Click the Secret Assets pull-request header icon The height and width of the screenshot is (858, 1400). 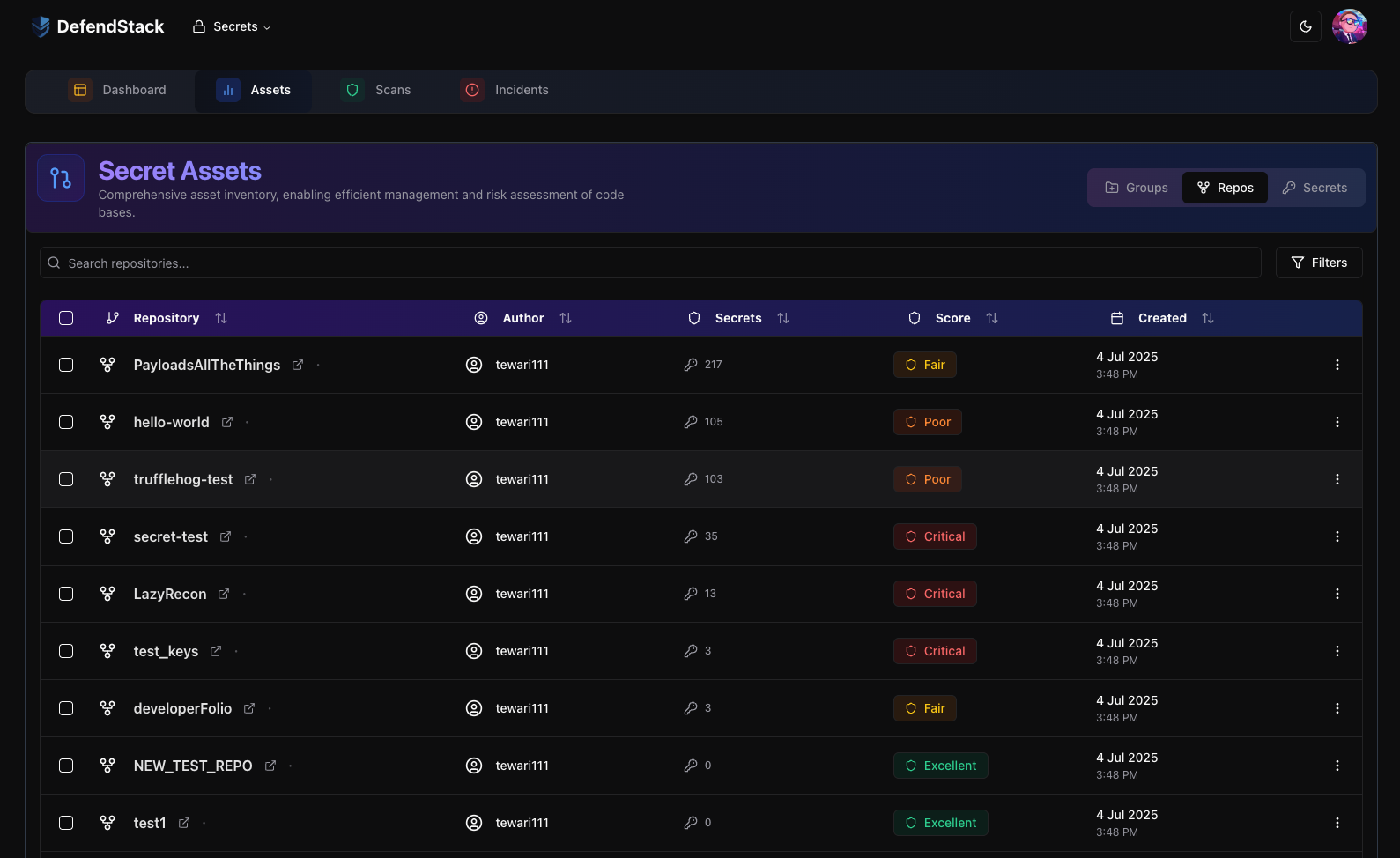(x=61, y=178)
